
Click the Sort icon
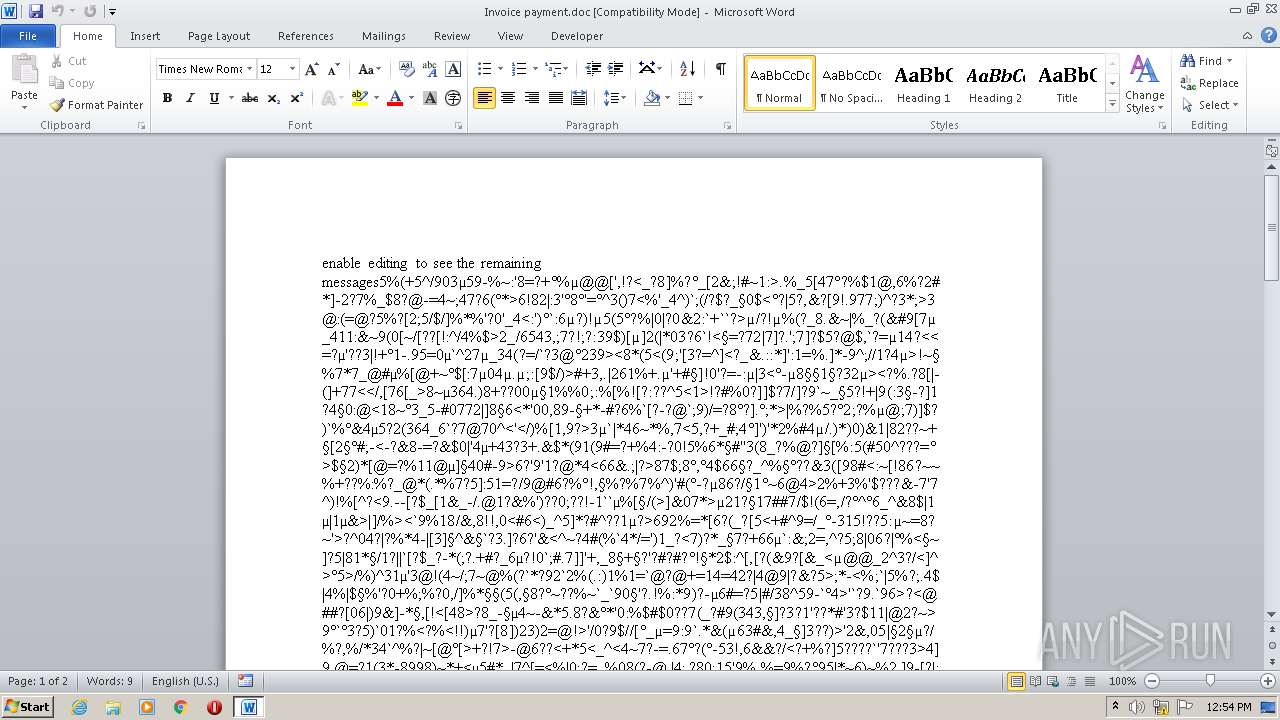(x=687, y=69)
